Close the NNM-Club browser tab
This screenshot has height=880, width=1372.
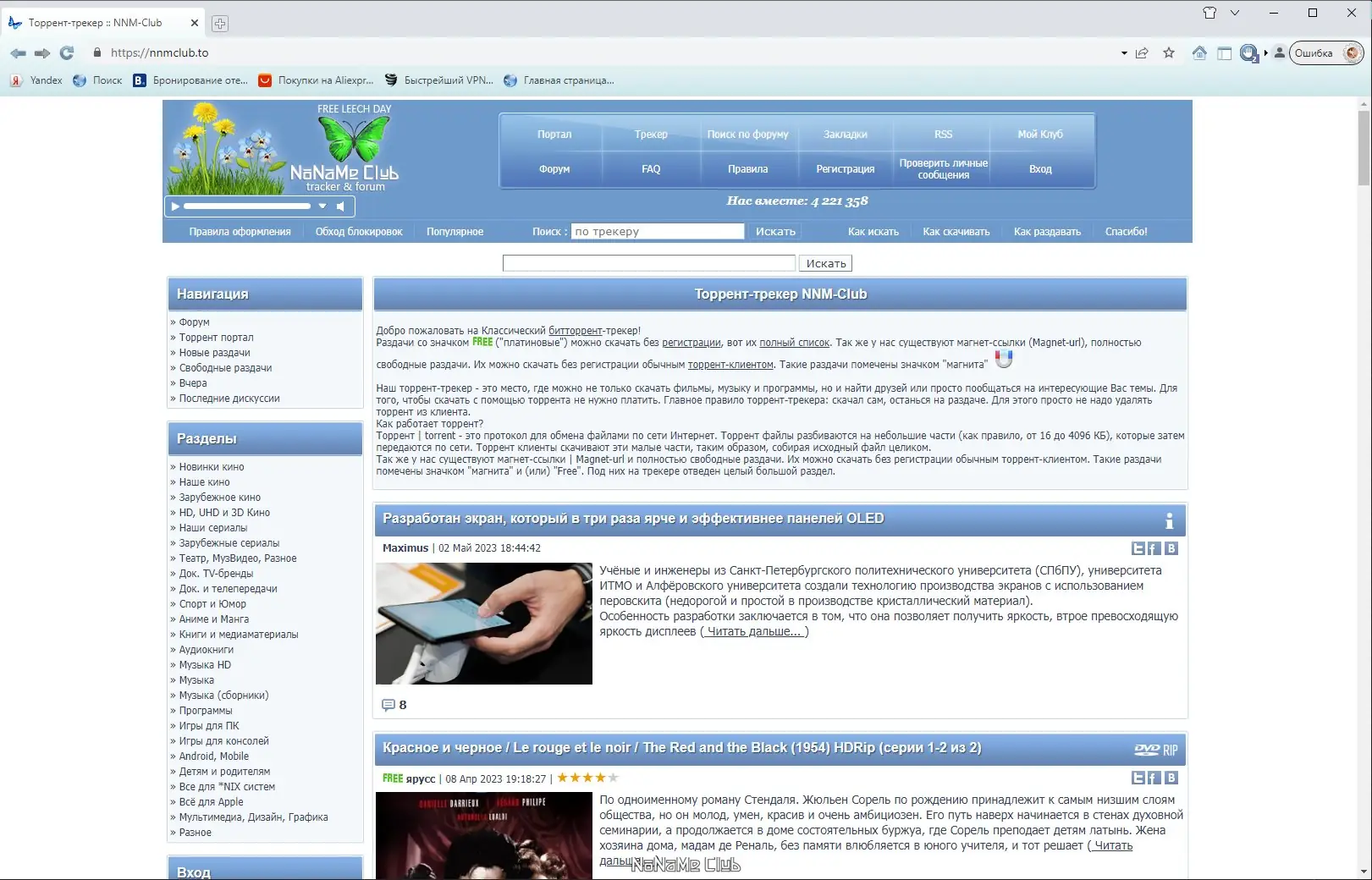(194, 23)
